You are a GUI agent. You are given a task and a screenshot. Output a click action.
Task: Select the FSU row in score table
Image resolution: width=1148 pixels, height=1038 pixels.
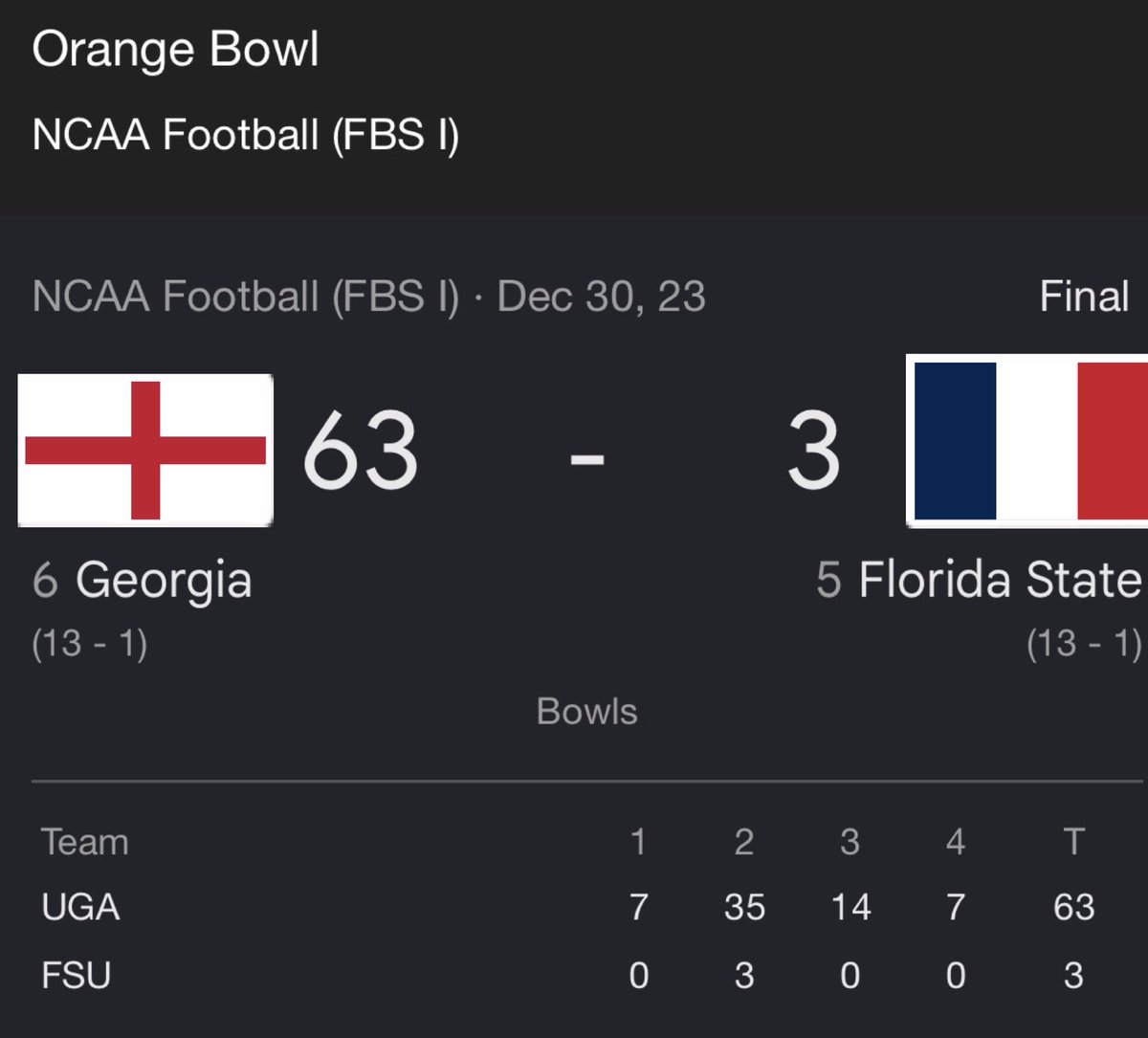[x=574, y=976]
